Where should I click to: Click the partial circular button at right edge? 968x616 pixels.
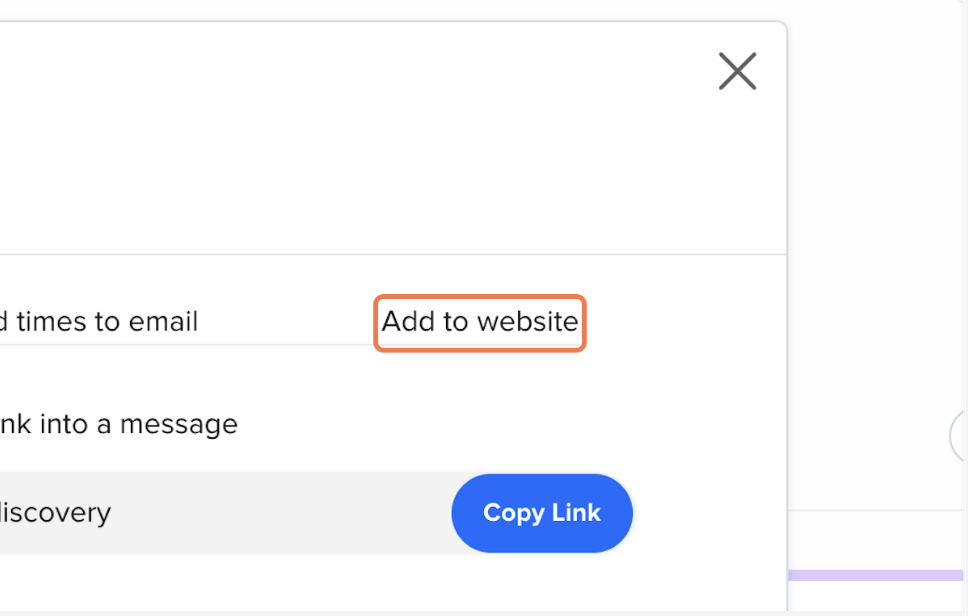[x=958, y=436]
